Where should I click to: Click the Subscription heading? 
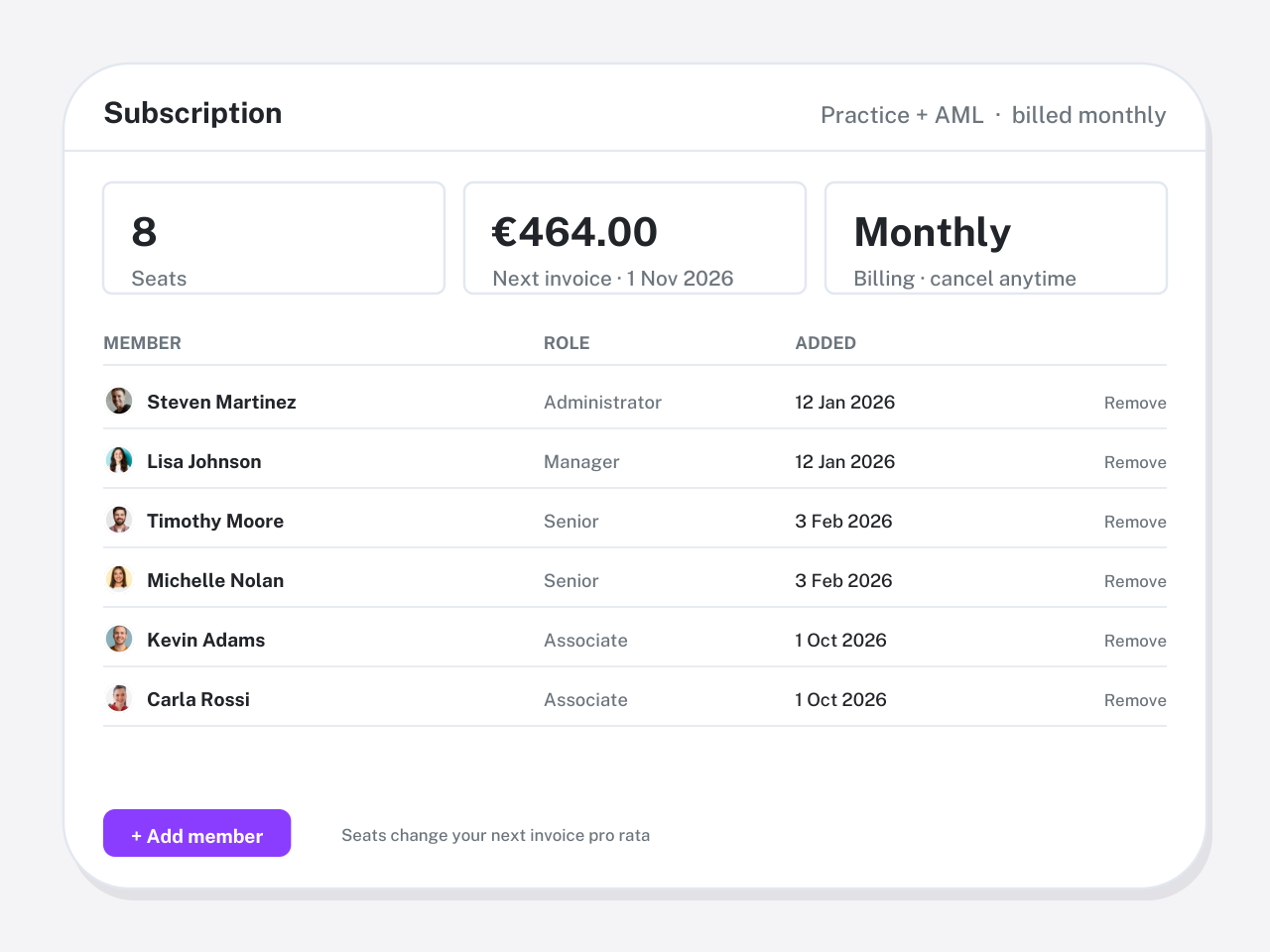click(192, 113)
